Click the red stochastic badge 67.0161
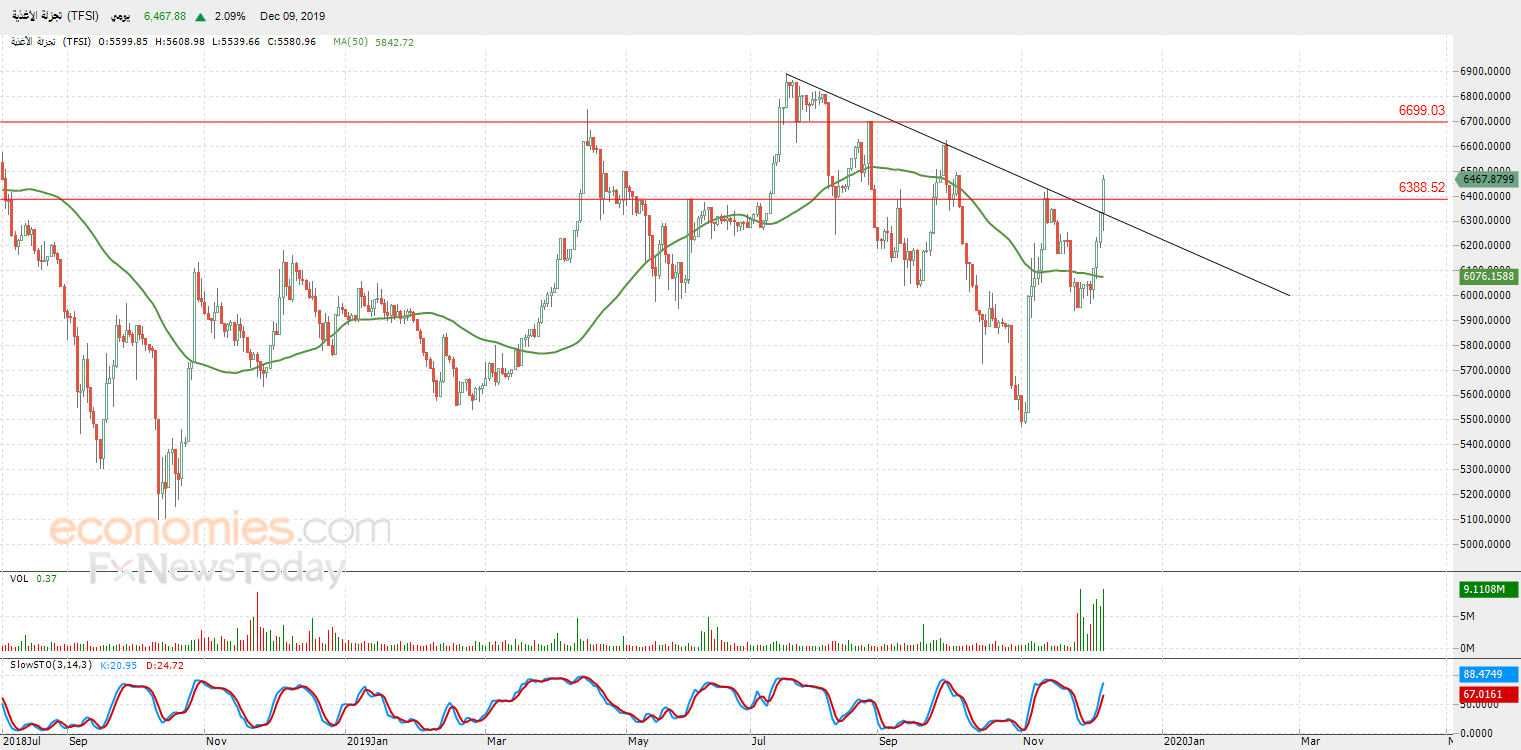 tap(1487, 694)
